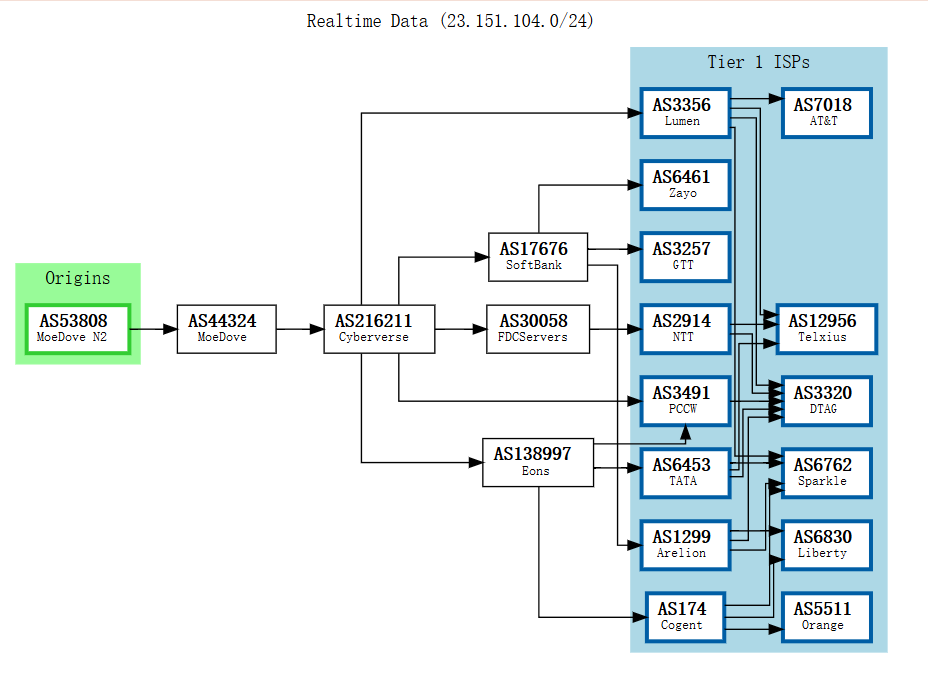Click the AS30058 FDCServers node

(x=538, y=329)
